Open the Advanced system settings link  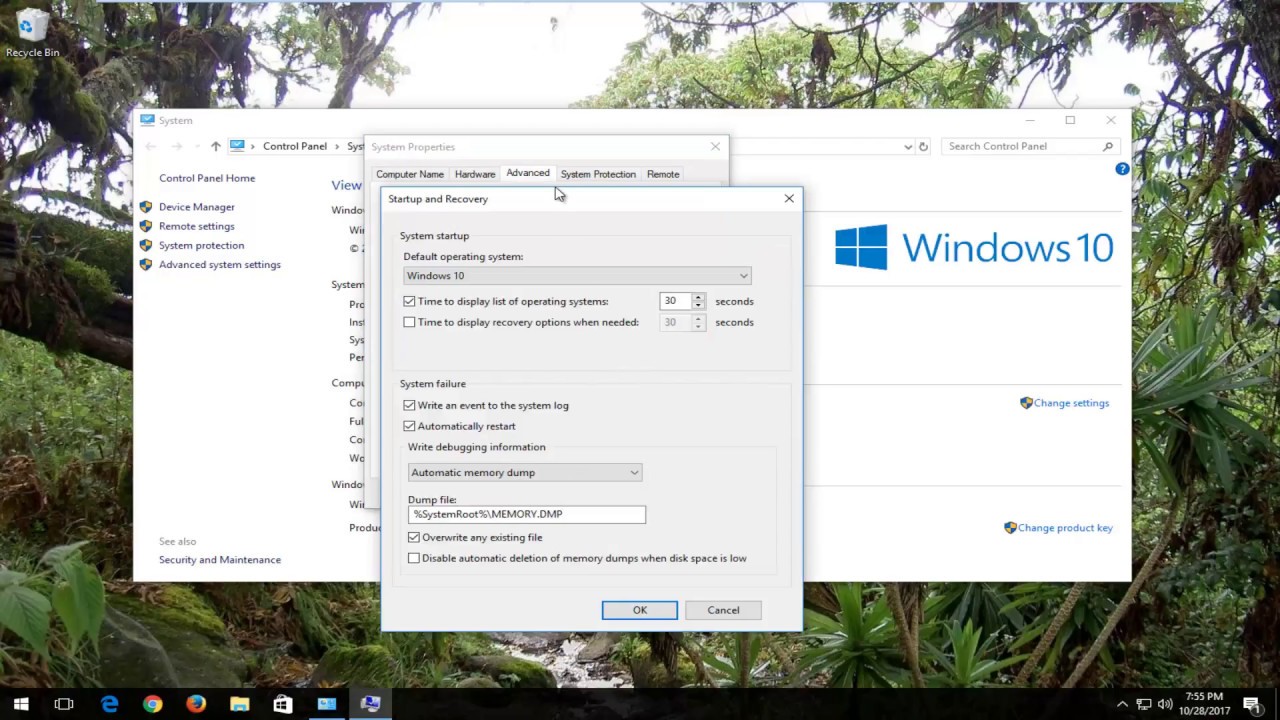[220, 265]
